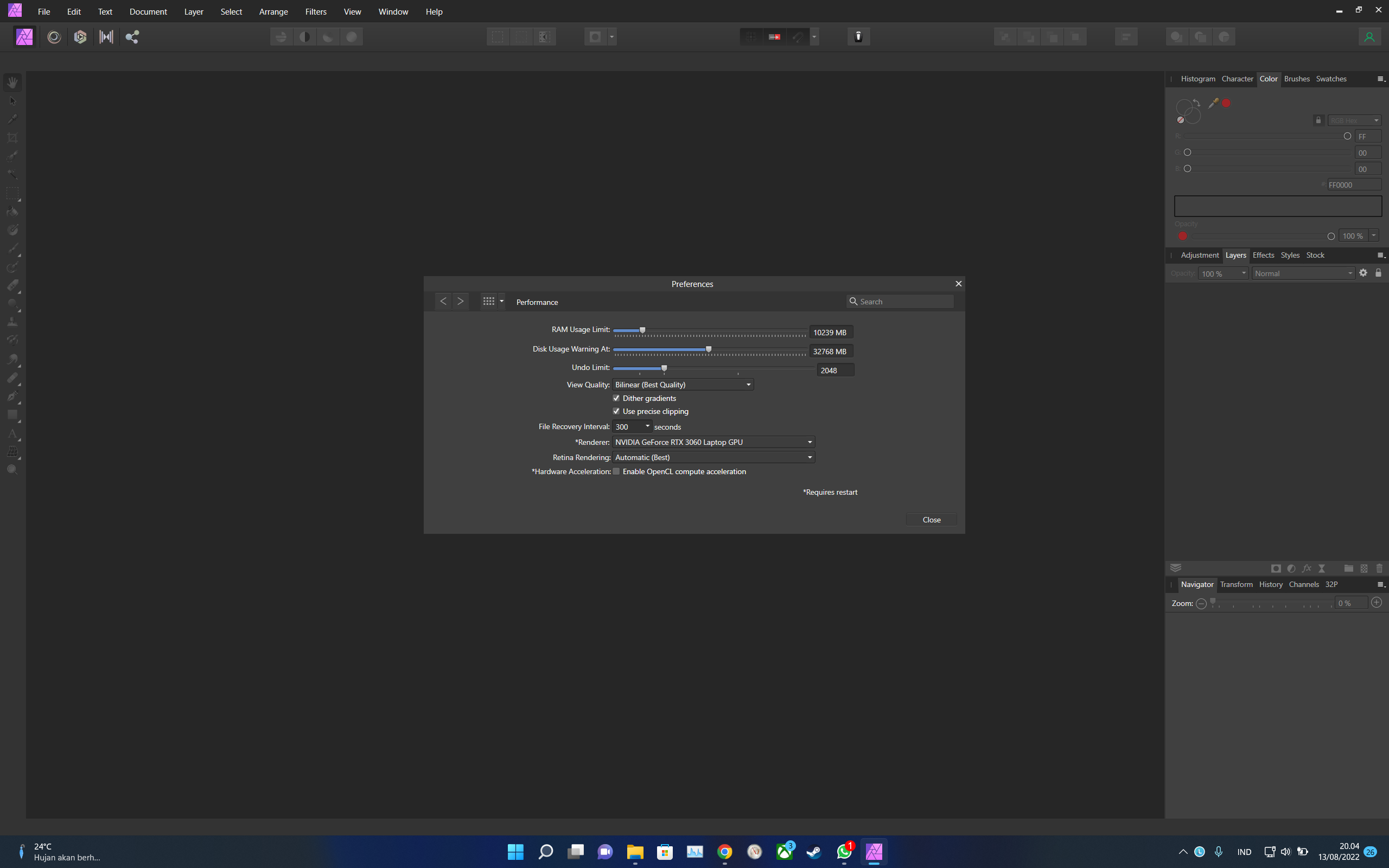1389x868 pixels.
Task: Switch to the Swatches tab
Action: click(x=1330, y=79)
